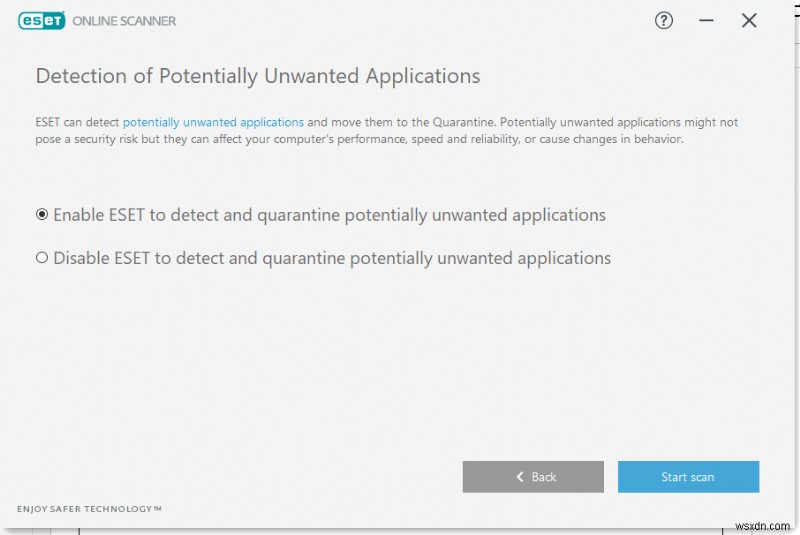This screenshot has height=535, width=800.
Task: Click the "Detection of Potentially Unwanted Applications" heading
Action: tap(258, 76)
